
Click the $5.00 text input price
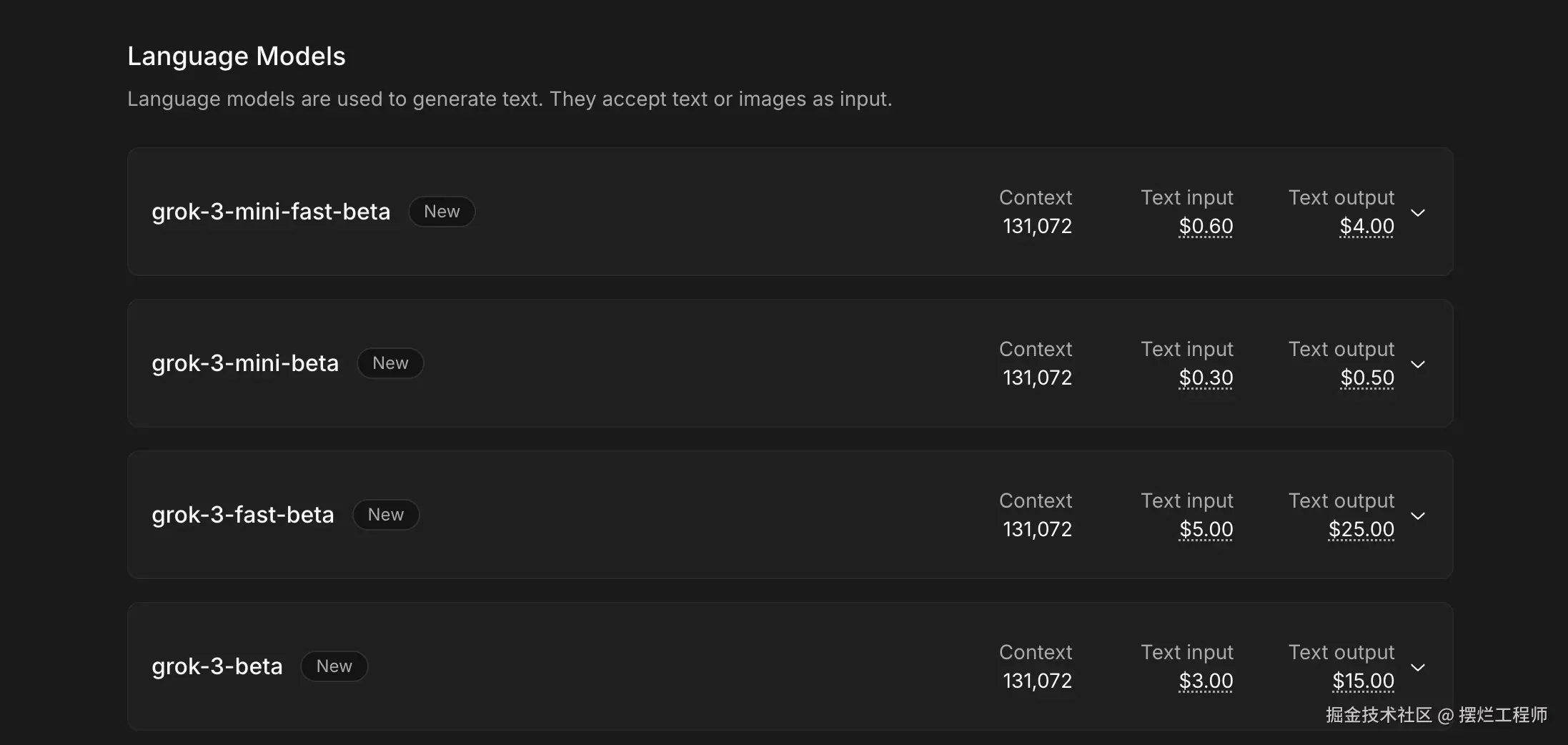1206,529
